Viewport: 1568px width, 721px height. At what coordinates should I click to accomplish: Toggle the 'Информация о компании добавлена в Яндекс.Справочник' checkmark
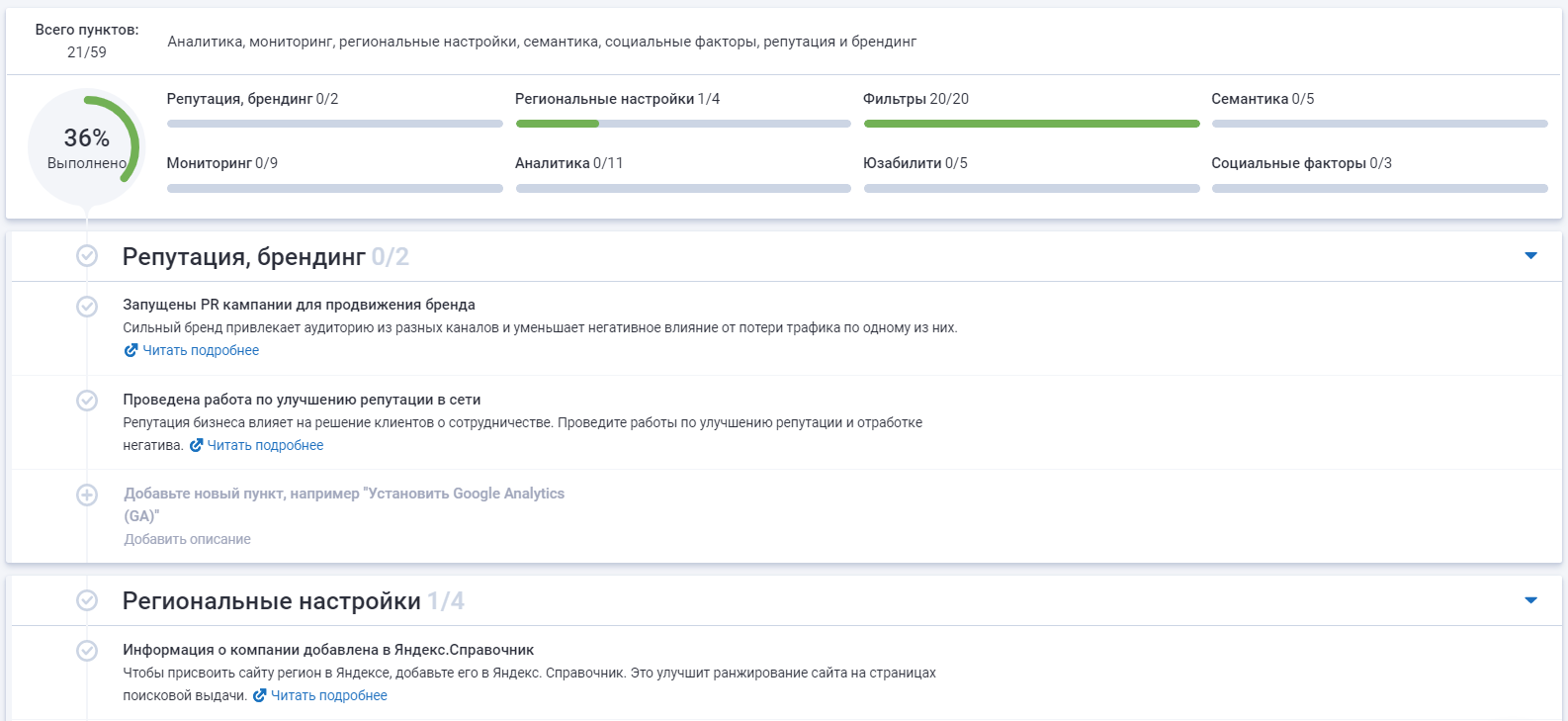[87, 651]
